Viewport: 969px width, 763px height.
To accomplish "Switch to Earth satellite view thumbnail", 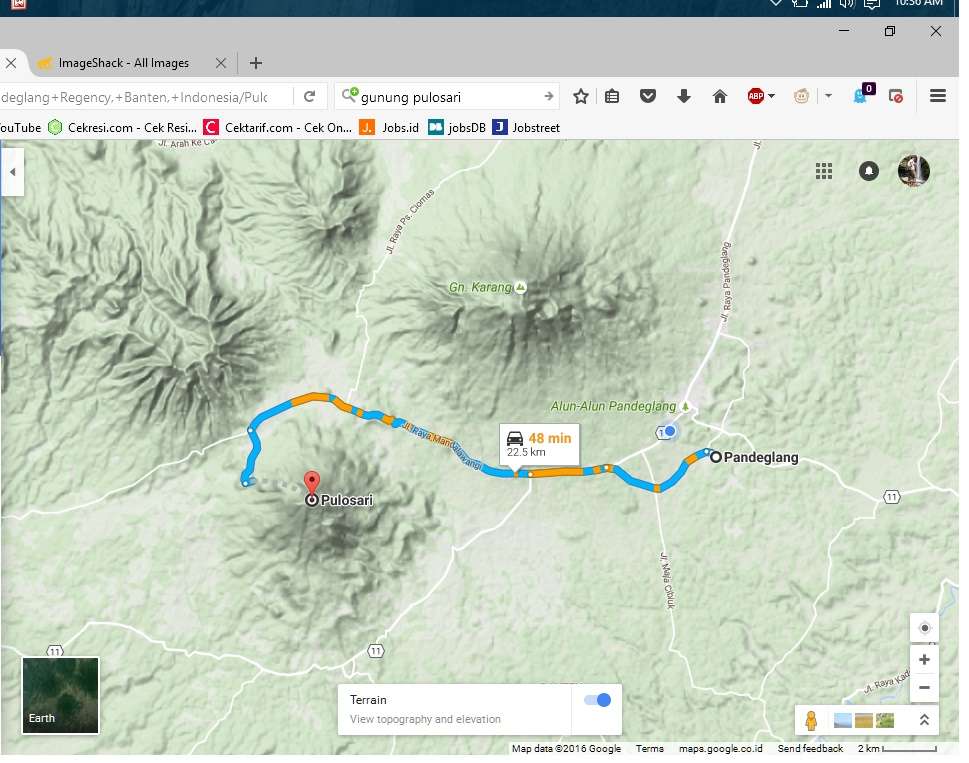I will [x=61, y=695].
